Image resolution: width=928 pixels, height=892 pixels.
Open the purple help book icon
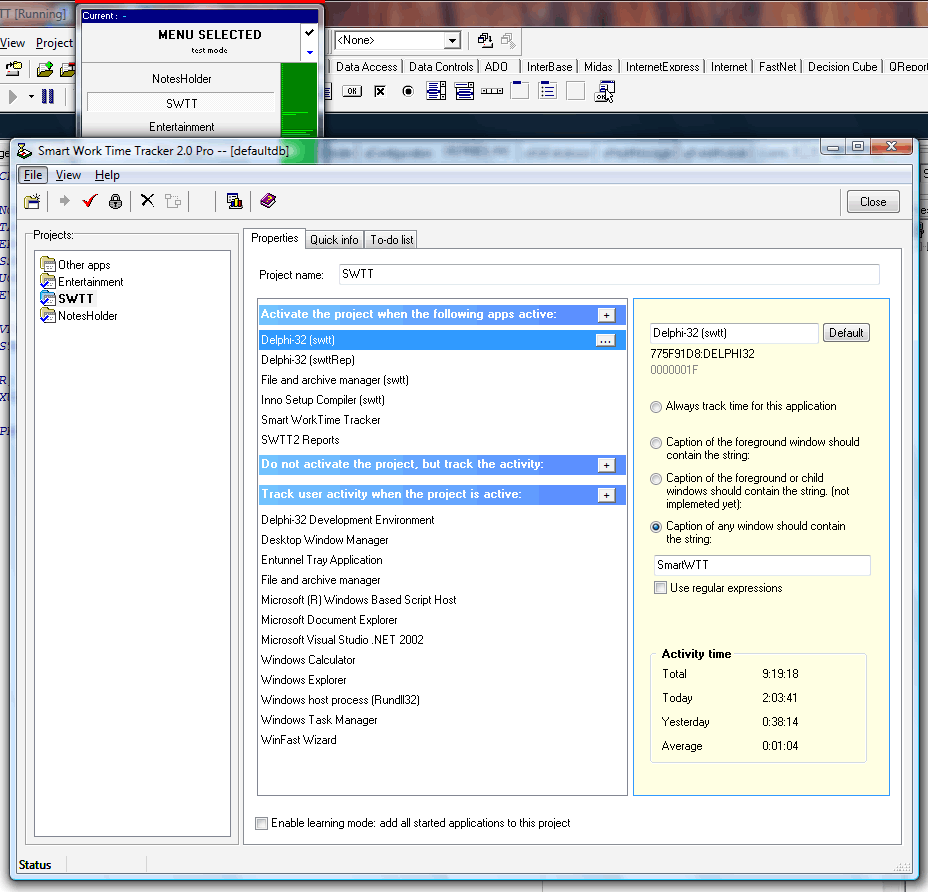[x=267, y=201]
